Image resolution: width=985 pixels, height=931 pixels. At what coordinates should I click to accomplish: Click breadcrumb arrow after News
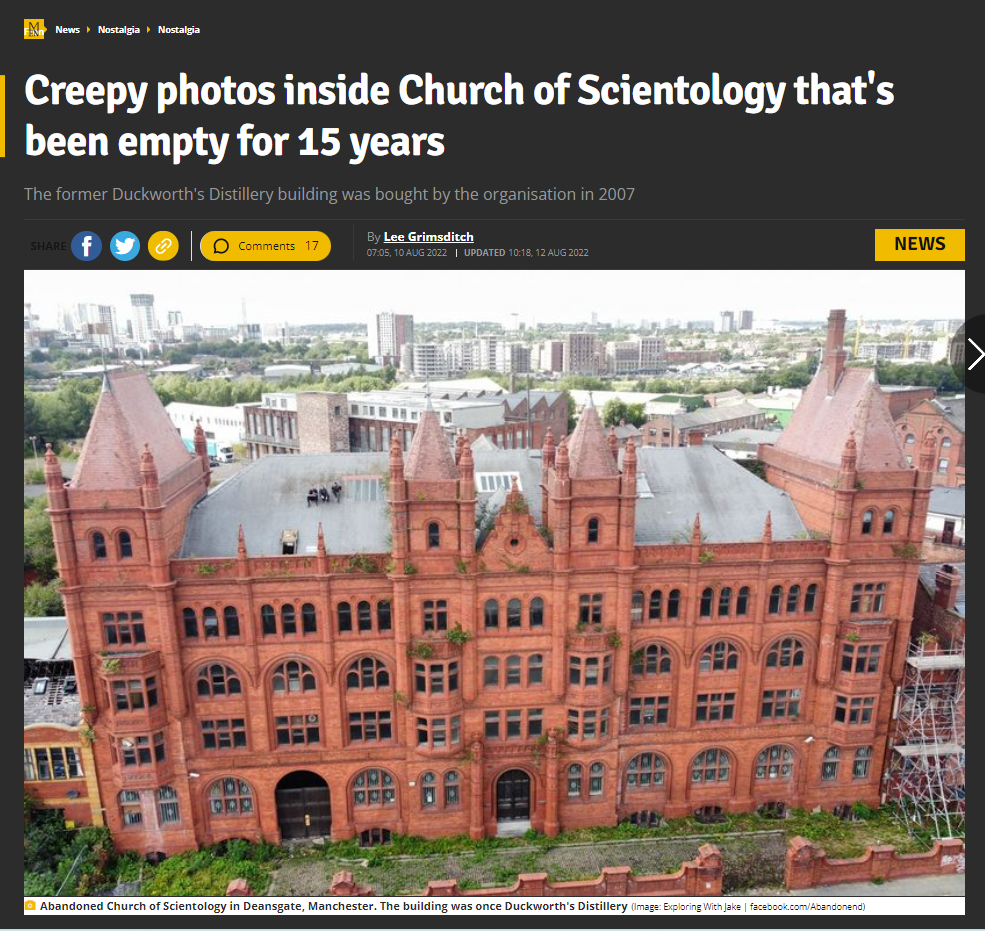click(89, 30)
